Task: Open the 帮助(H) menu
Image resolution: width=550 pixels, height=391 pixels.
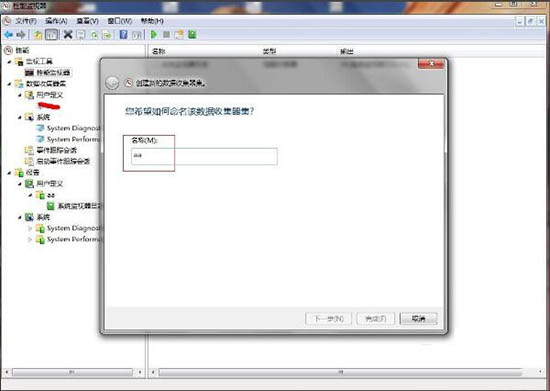Action: [x=152, y=21]
